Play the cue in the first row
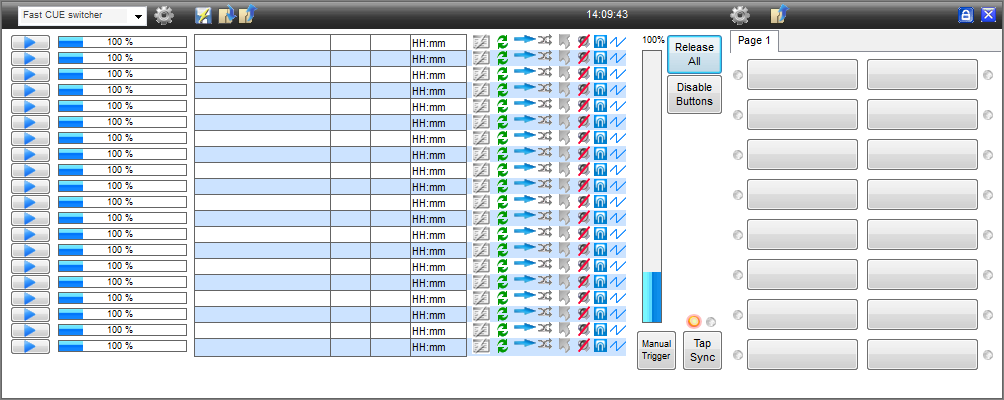The image size is (1004, 400). 30,42
